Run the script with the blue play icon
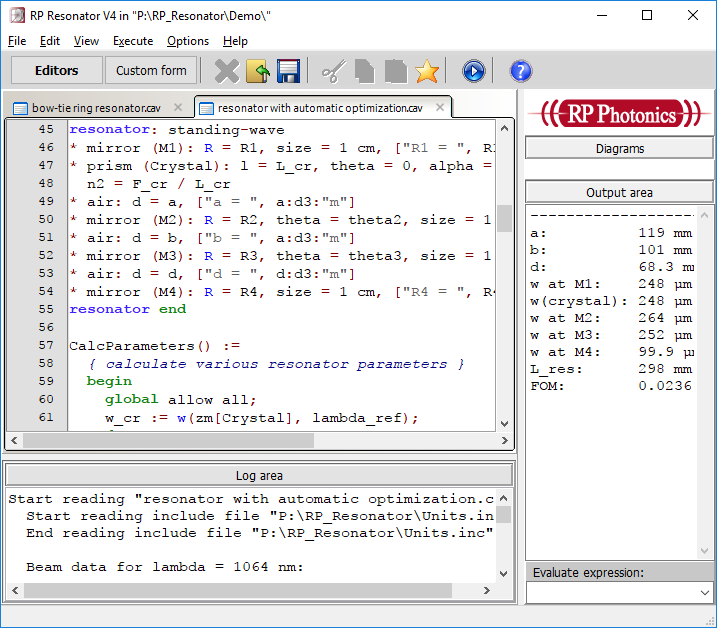Viewport: 717px width, 628px height. tap(473, 71)
